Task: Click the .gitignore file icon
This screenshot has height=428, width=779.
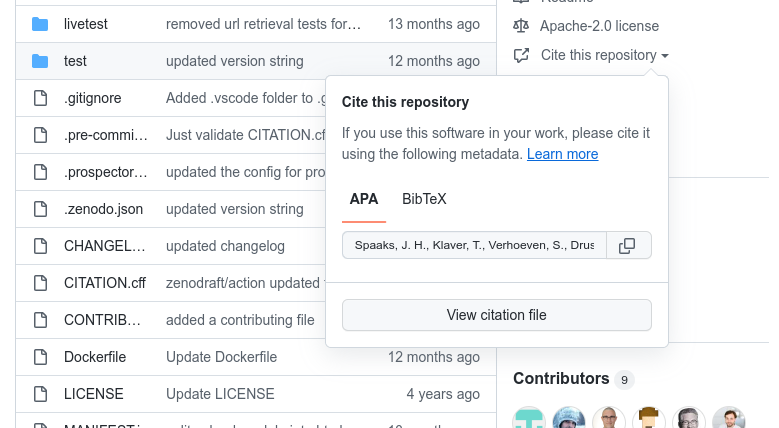Action: click(x=40, y=98)
